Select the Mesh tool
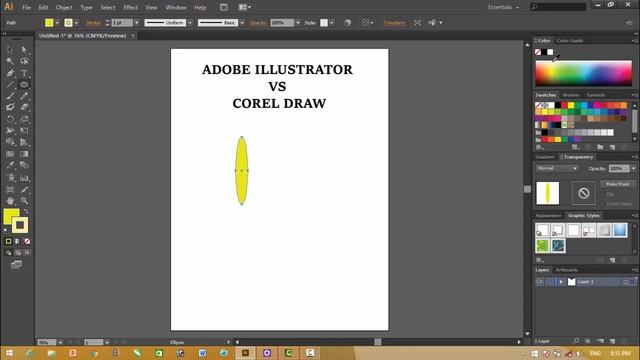This screenshot has width=640, height=360. [10, 154]
